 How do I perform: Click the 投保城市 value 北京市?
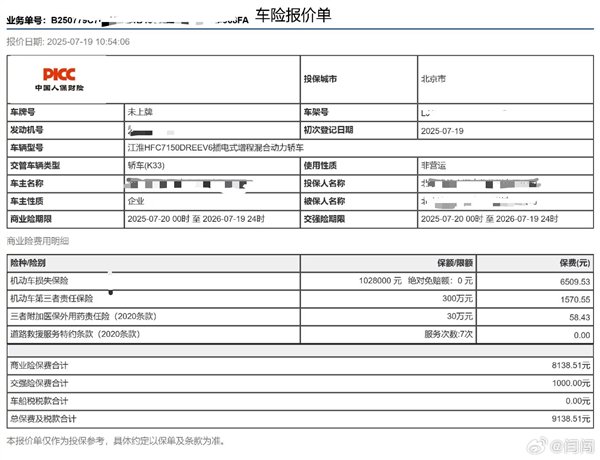(x=433, y=79)
